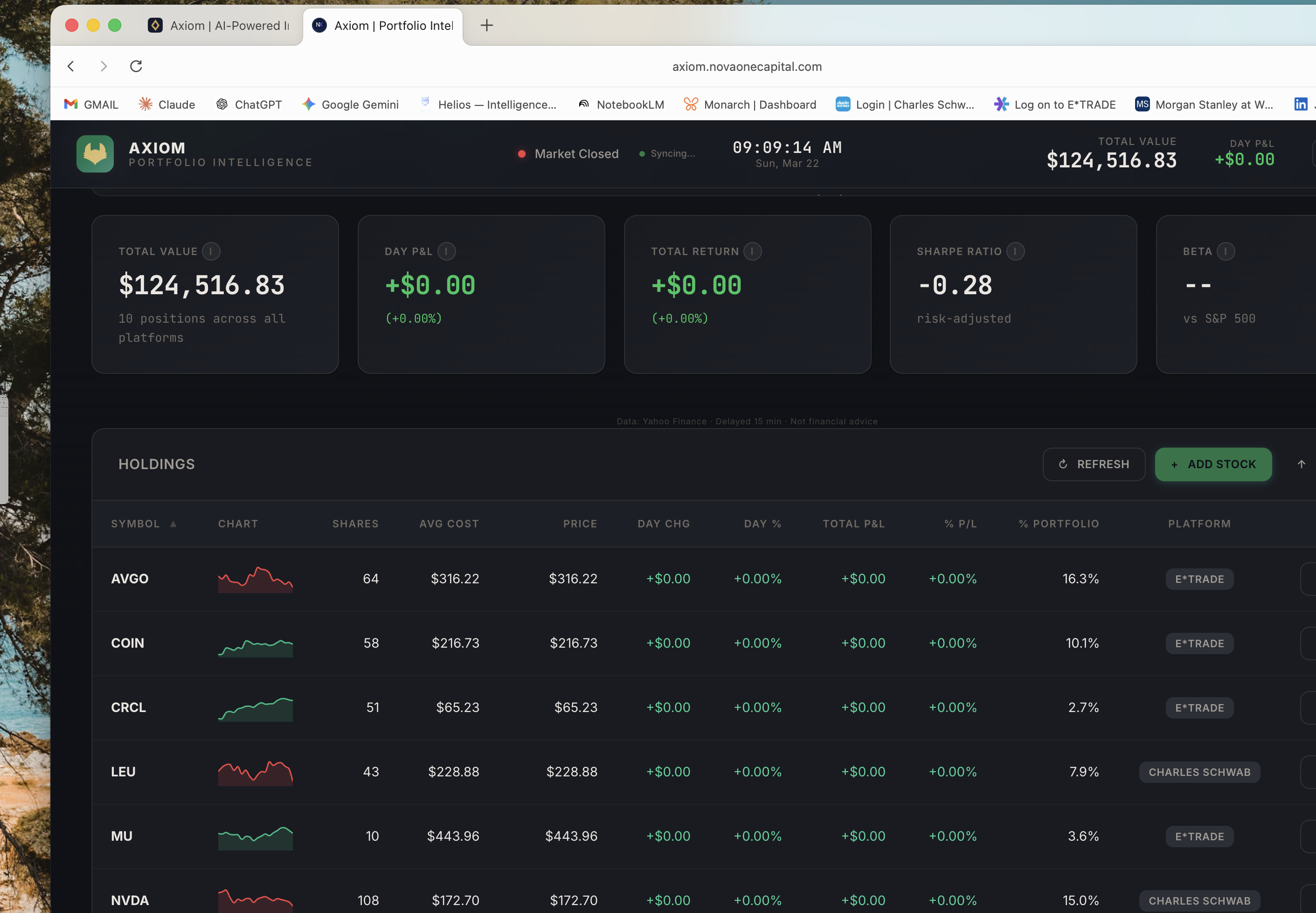The width and height of the screenshot is (1316, 913).
Task: Click the AVGO sparkline chart
Action: [x=255, y=579]
